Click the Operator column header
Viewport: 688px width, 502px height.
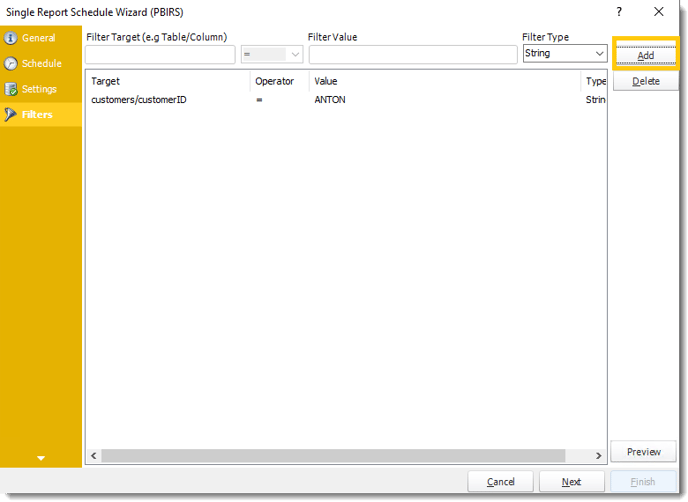point(280,81)
